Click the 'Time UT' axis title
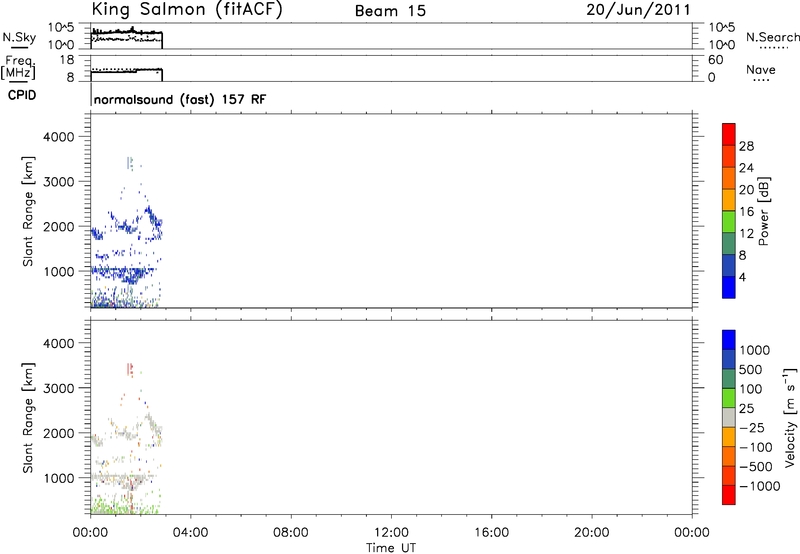The height and width of the screenshot is (554, 800). point(391,548)
